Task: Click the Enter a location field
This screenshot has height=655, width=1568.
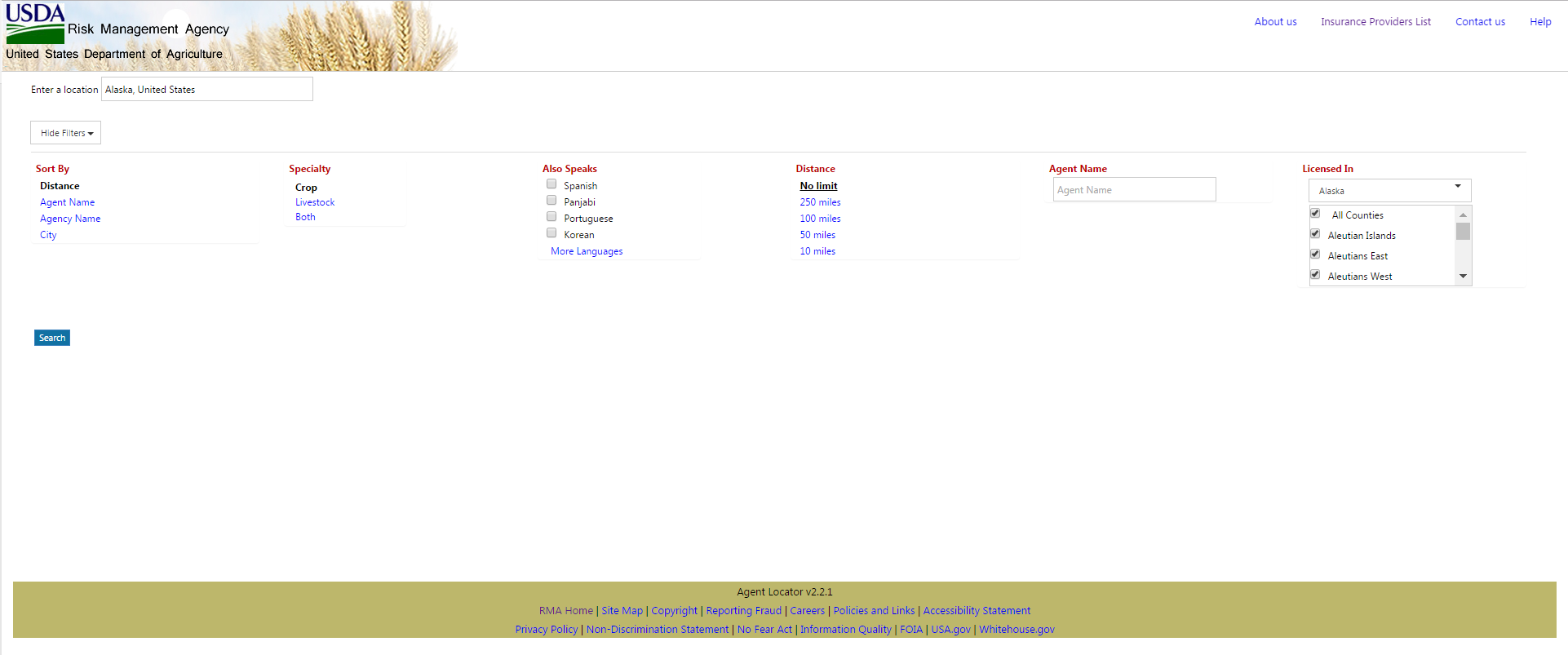Action: tap(207, 90)
